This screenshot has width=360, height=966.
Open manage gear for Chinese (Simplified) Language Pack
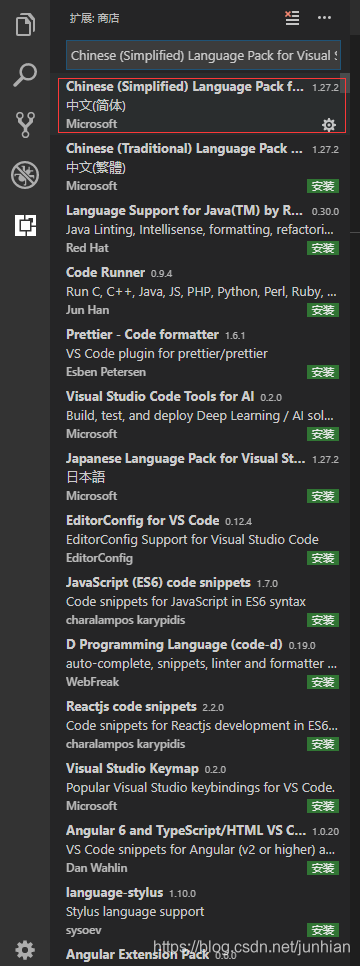pyautogui.click(x=329, y=125)
